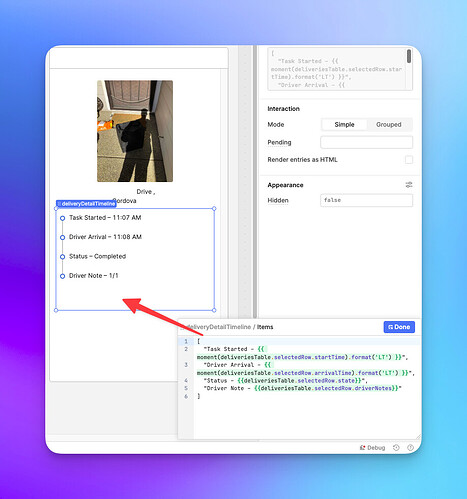
Task: Click the Hidden value field showing false
Action: [x=366, y=200]
